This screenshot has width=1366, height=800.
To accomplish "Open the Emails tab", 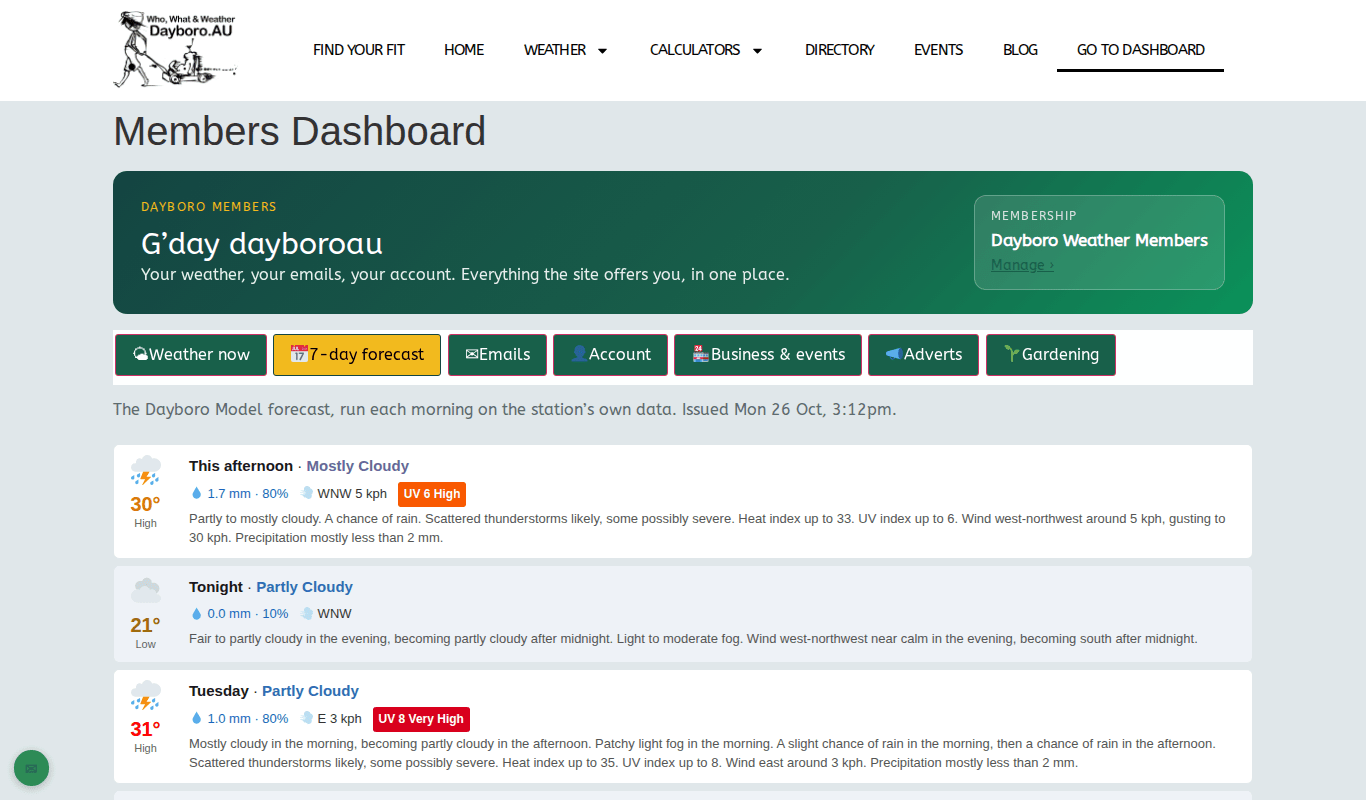I will 497,355.
